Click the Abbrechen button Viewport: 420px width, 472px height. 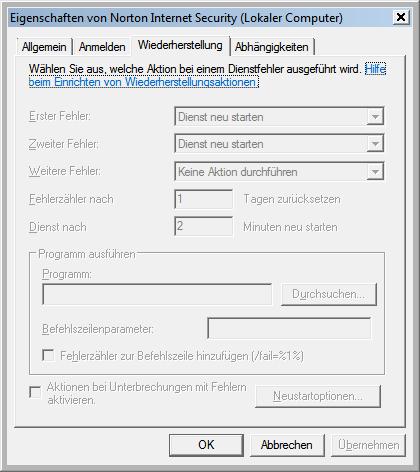coord(287,445)
